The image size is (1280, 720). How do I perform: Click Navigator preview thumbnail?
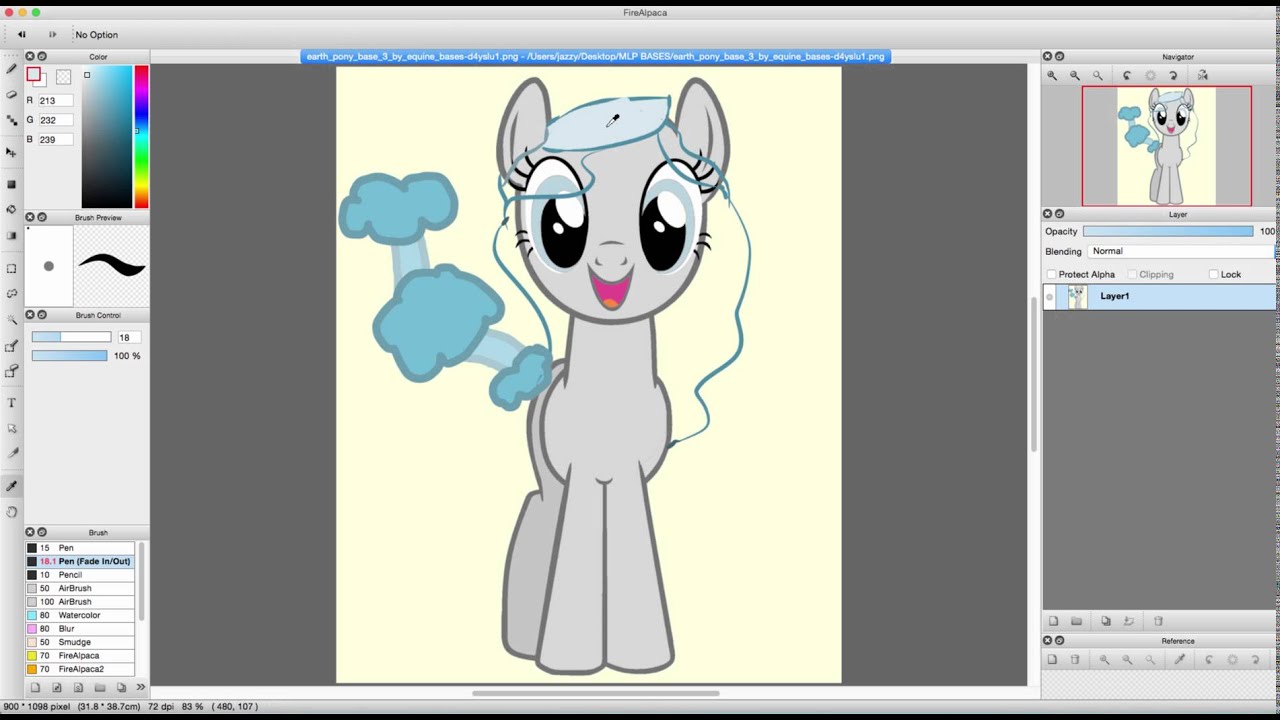1166,146
